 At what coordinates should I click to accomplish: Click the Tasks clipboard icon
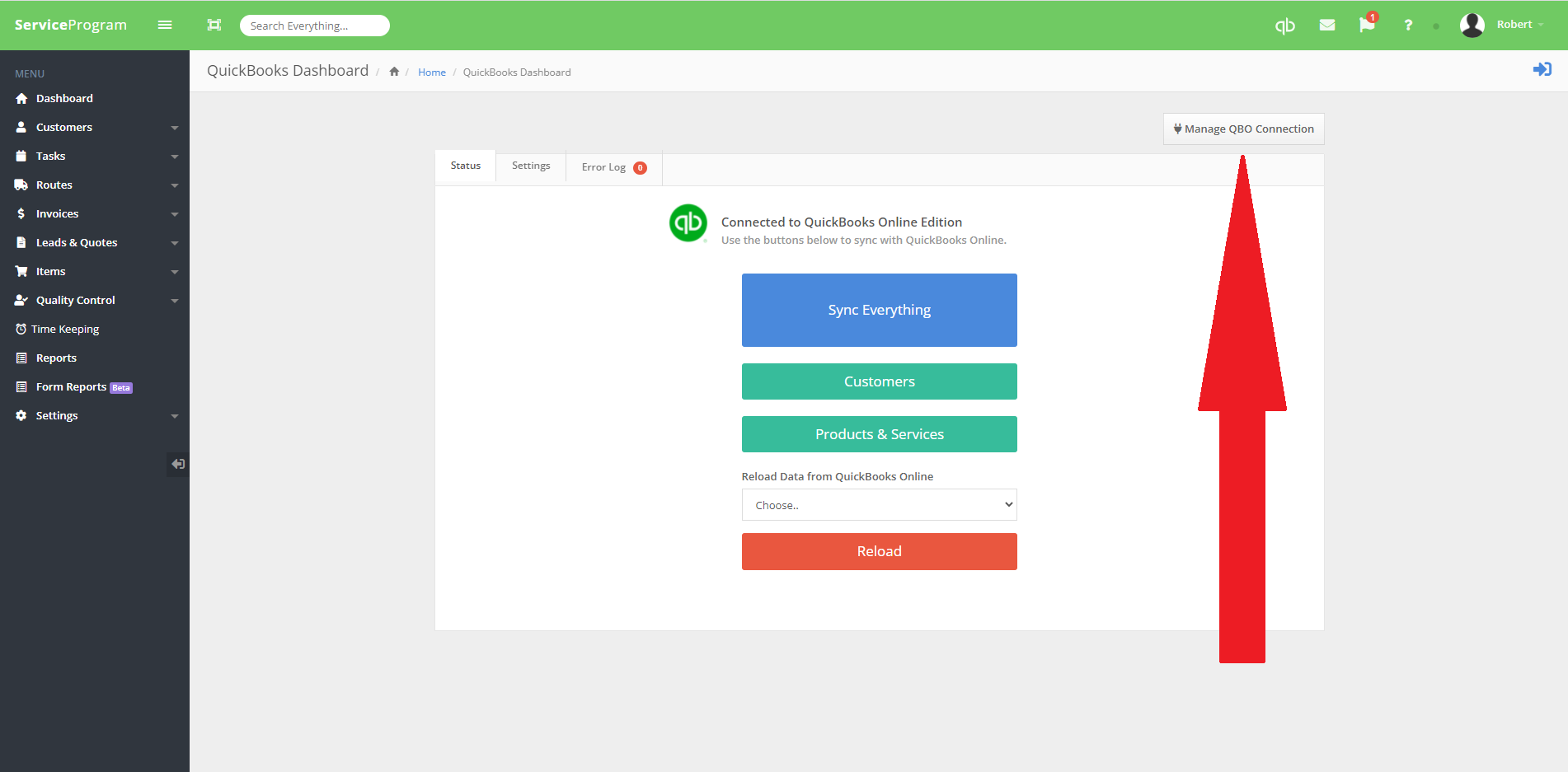[21, 156]
